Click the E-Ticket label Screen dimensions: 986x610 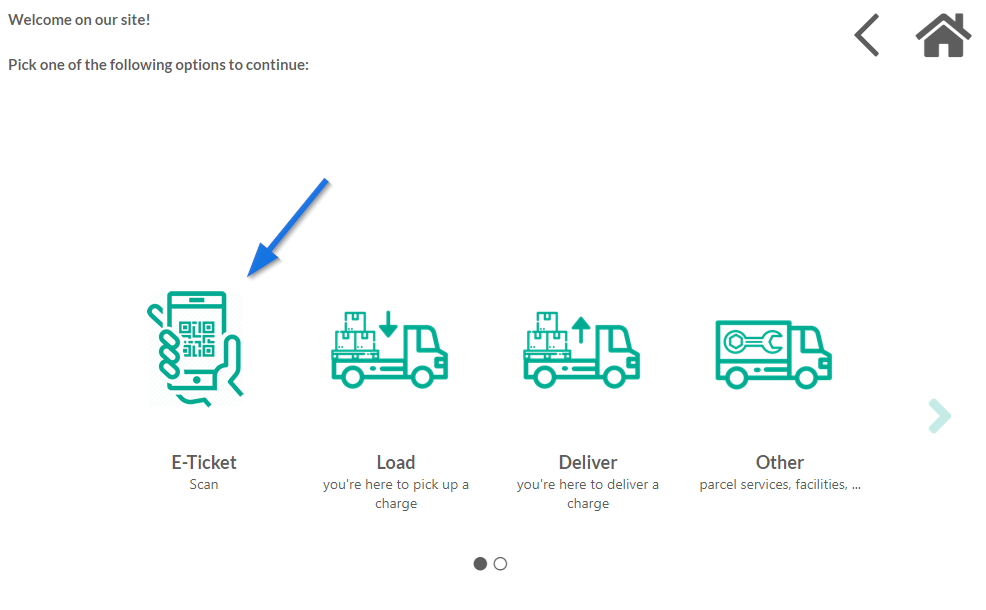click(x=204, y=462)
